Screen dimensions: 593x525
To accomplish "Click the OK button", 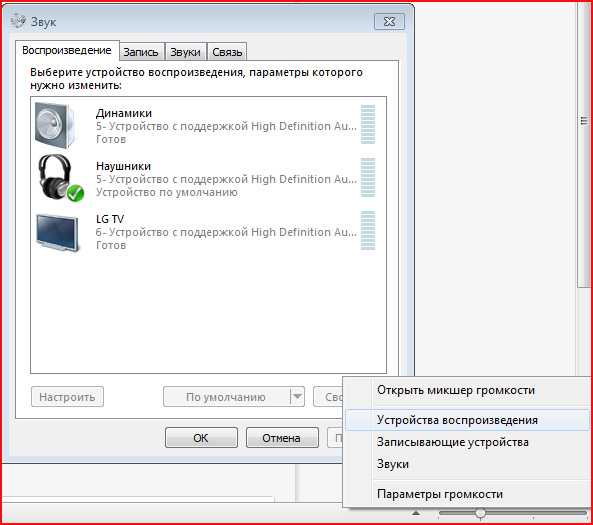I will pyautogui.click(x=201, y=438).
